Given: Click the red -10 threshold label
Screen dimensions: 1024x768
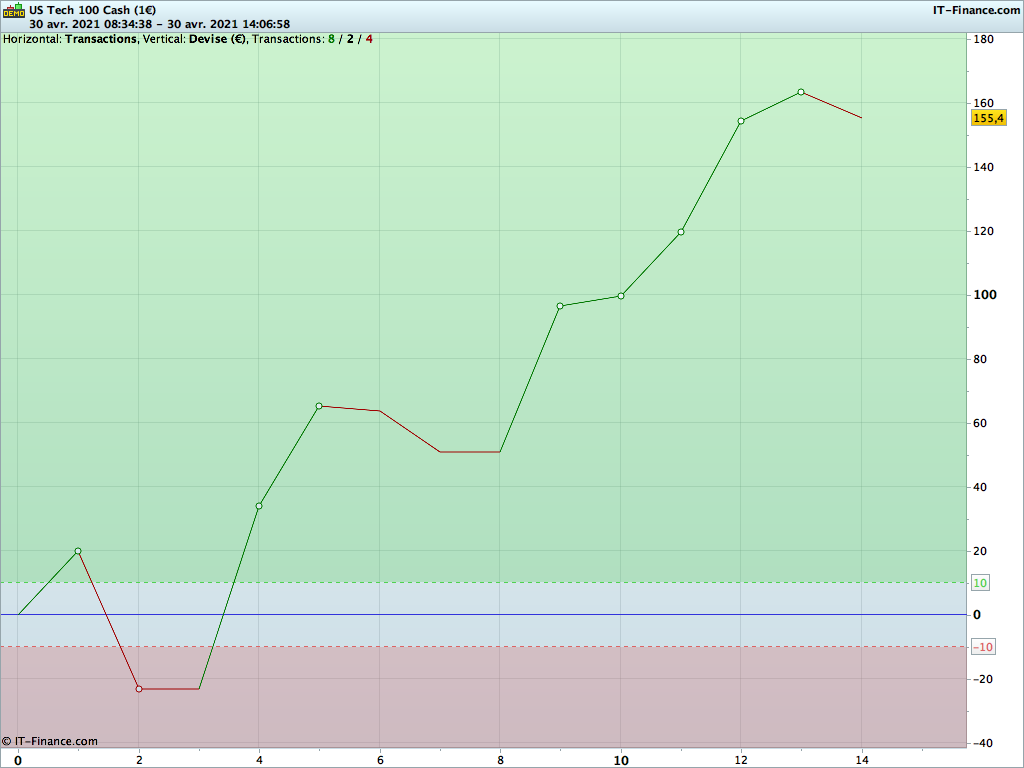Looking at the screenshot, I should pyautogui.click(x=982, y=647).
